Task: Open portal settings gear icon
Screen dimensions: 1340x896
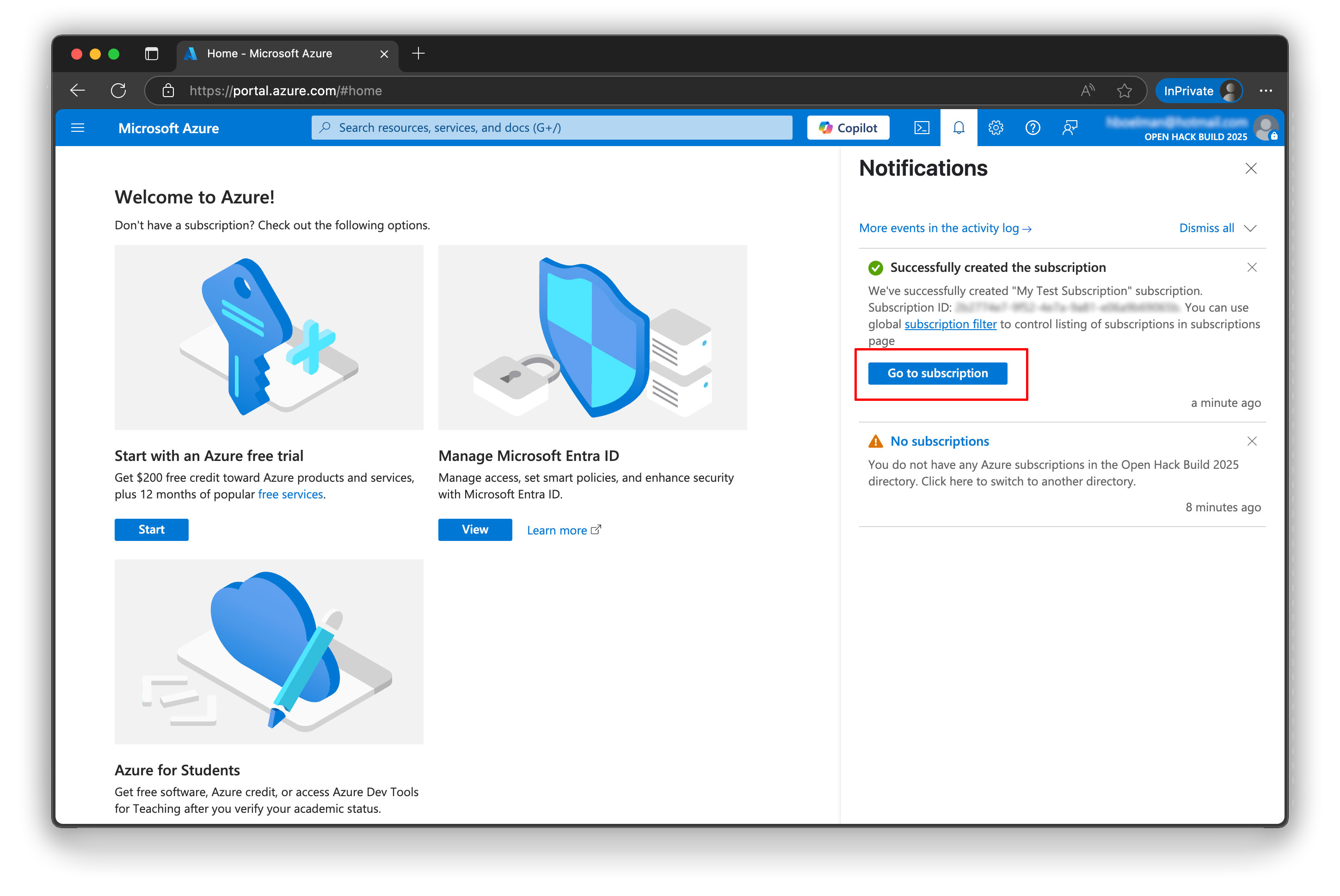Action: (996, 128)
